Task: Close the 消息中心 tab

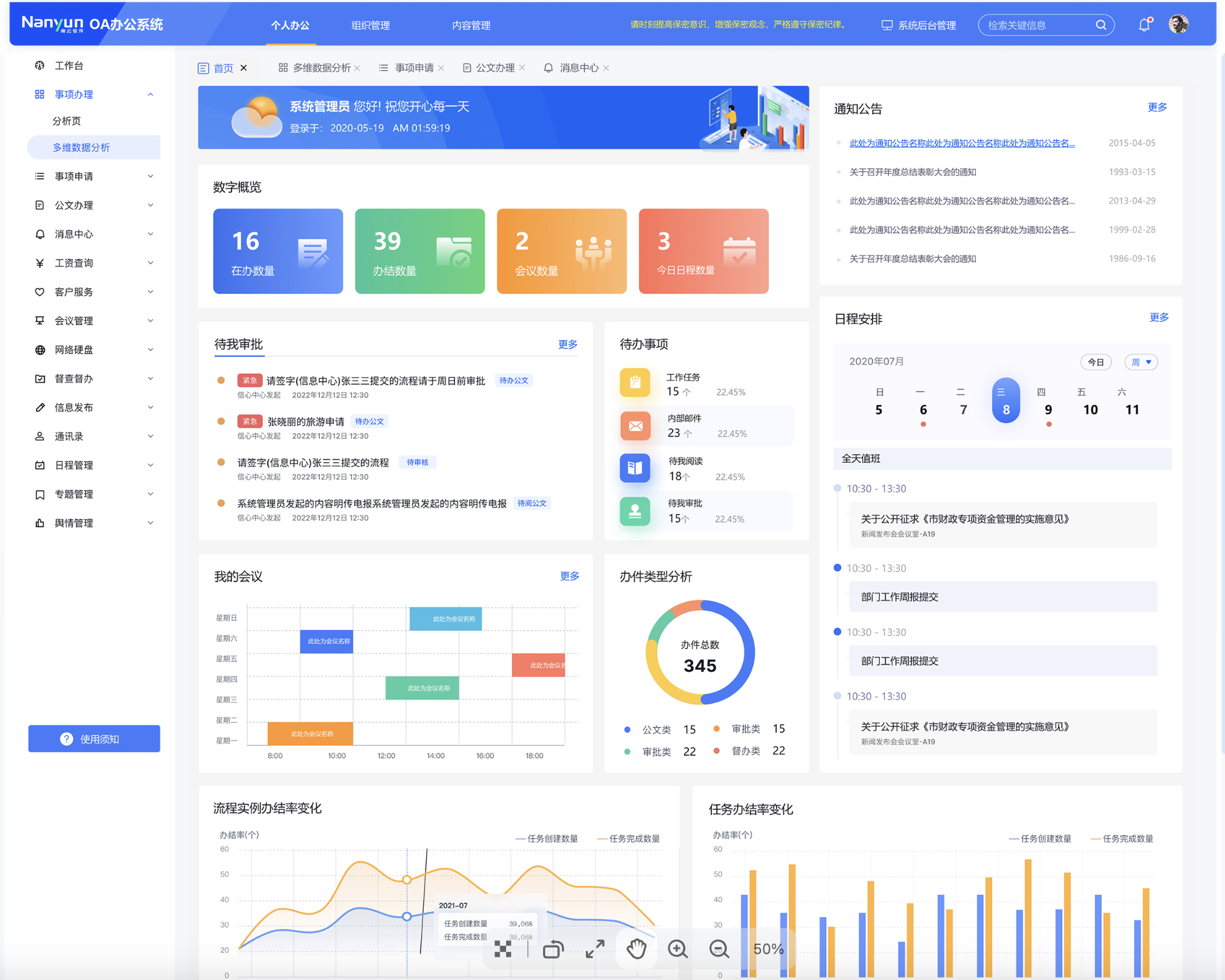Action: pos(606,68)
